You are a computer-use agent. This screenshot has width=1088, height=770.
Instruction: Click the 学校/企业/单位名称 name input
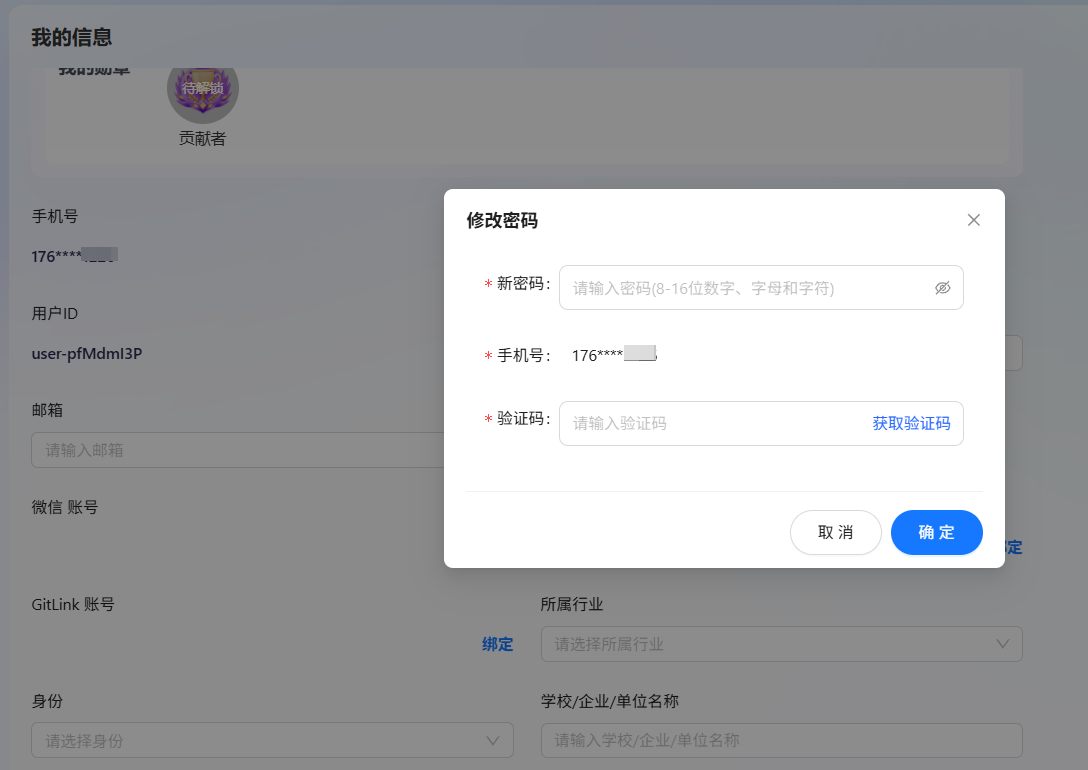coord(780,740)
